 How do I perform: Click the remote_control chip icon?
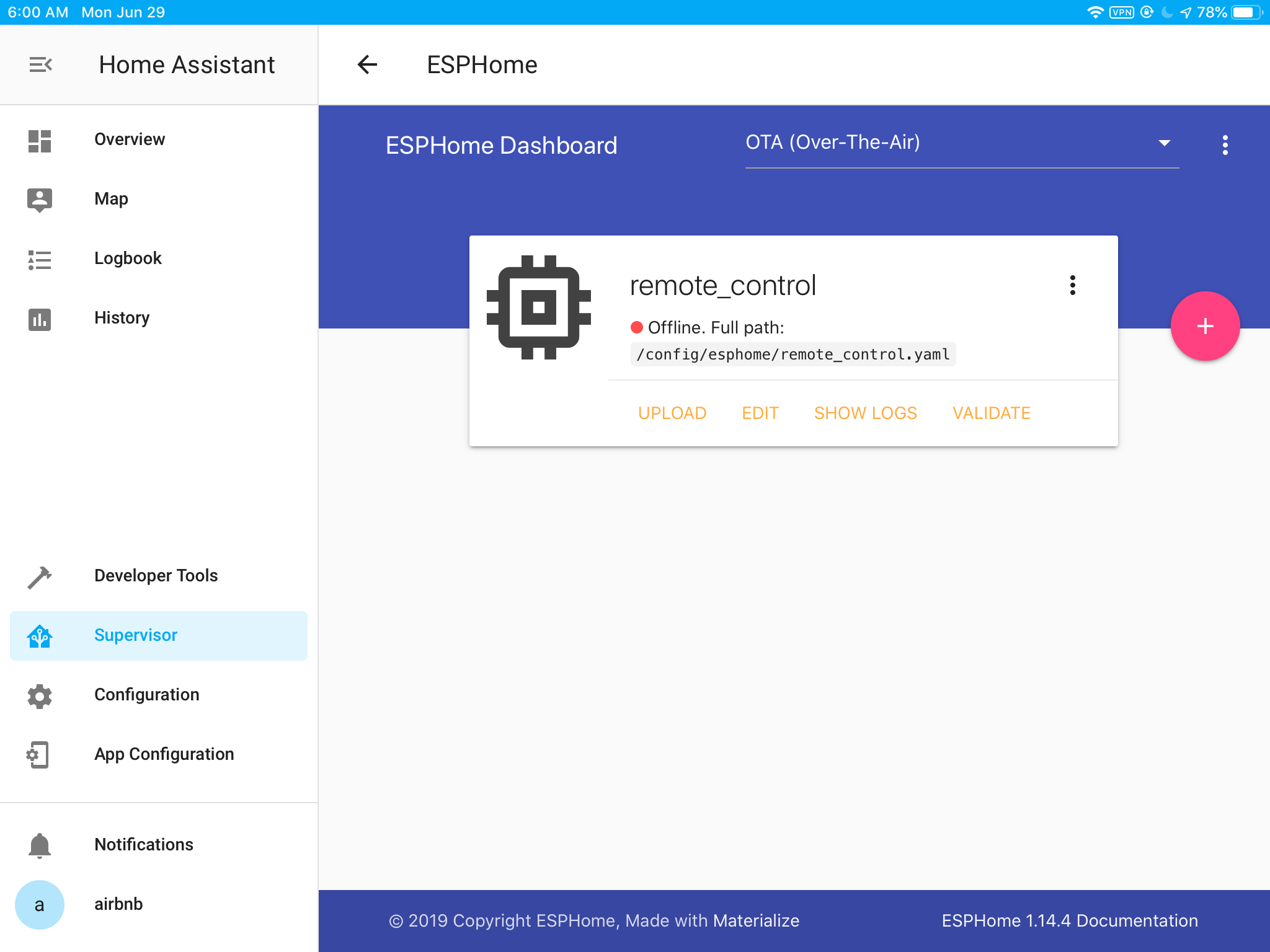pyautogui.click(x=539, y=307)
